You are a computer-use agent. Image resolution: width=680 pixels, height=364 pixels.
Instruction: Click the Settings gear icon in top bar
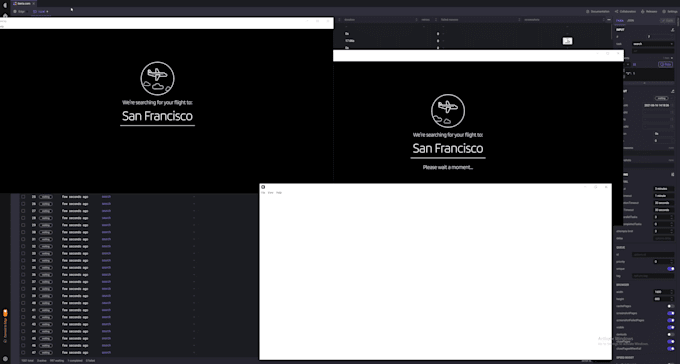coord(664,12)
